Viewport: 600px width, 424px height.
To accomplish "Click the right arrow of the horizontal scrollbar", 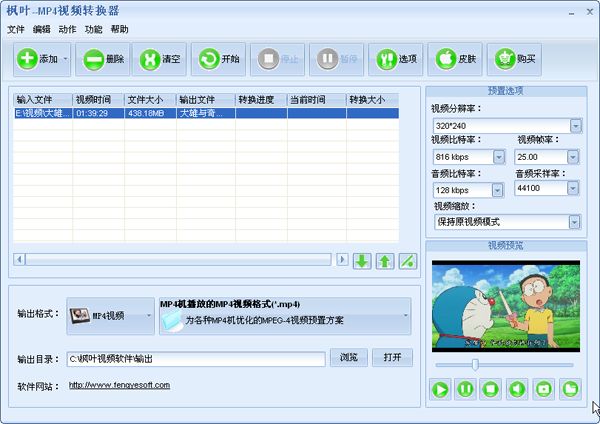I will coord(342,259).
